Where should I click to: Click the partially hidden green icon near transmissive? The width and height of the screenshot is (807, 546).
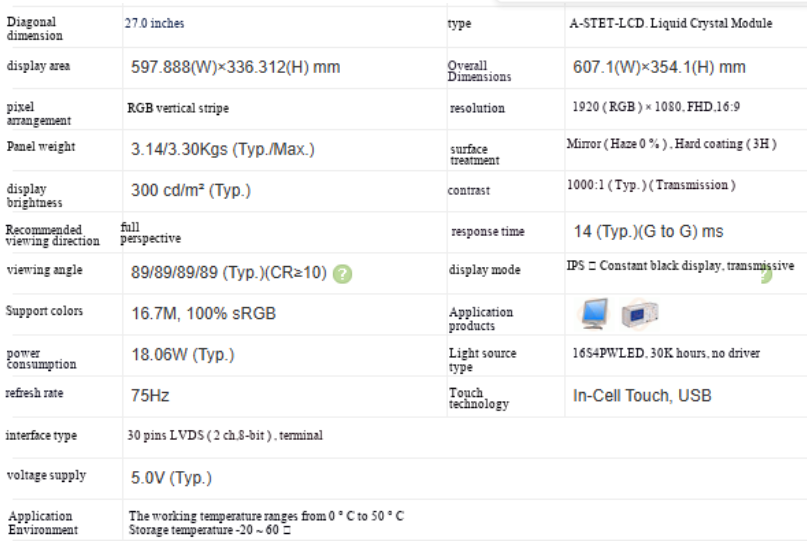(x=767, y=276)
